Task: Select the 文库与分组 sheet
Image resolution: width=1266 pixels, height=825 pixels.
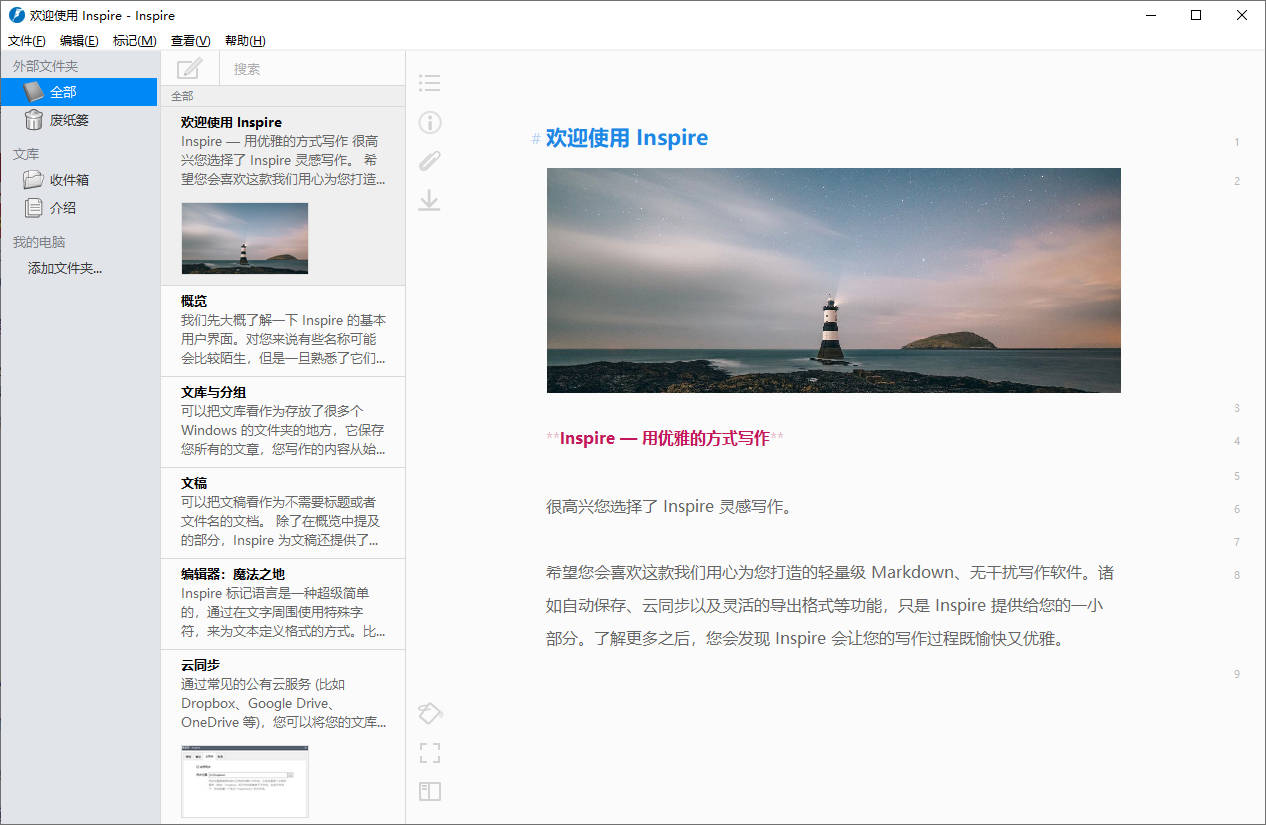Action: tap(283, 422)
